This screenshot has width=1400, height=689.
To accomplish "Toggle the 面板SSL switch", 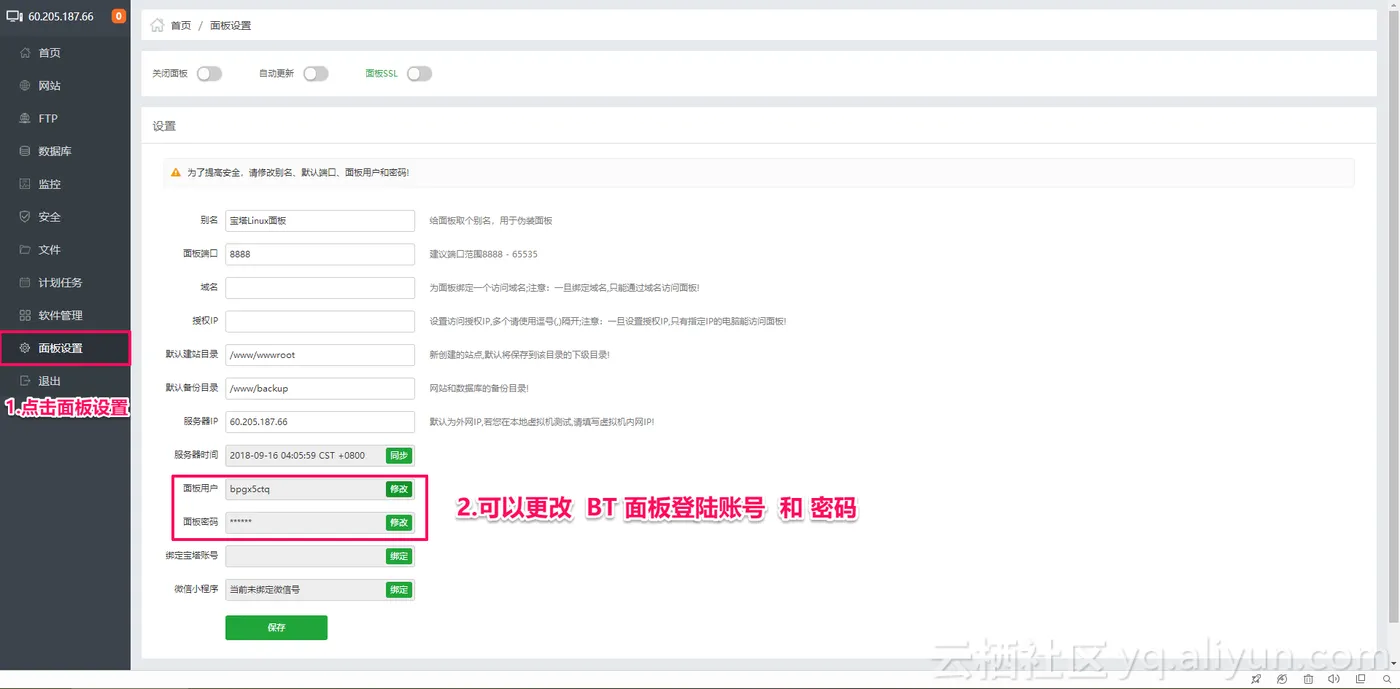I will (x=419, y=74).
